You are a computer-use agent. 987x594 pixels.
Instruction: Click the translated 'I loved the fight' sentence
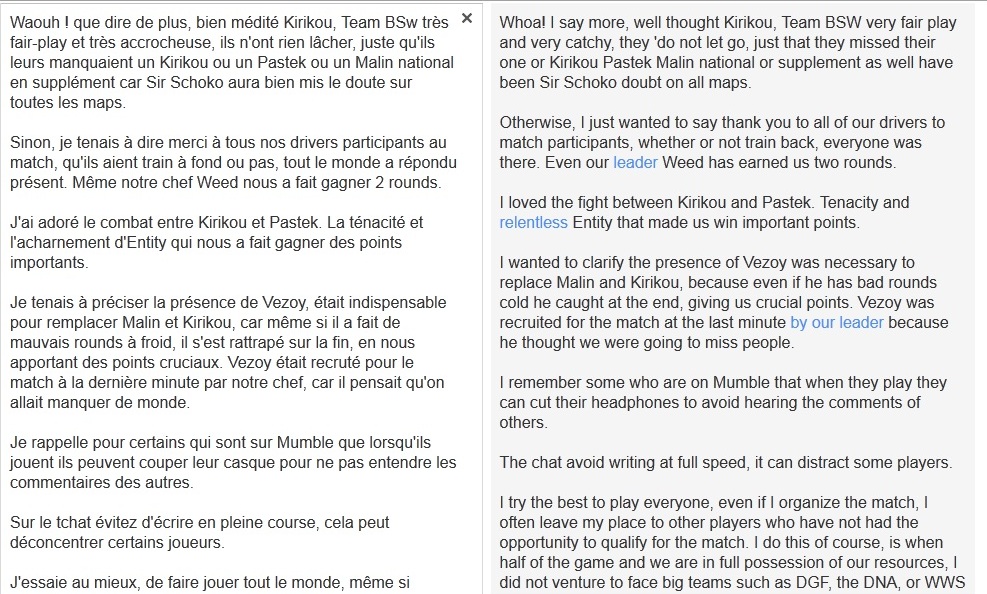click(x=704, y=212)
